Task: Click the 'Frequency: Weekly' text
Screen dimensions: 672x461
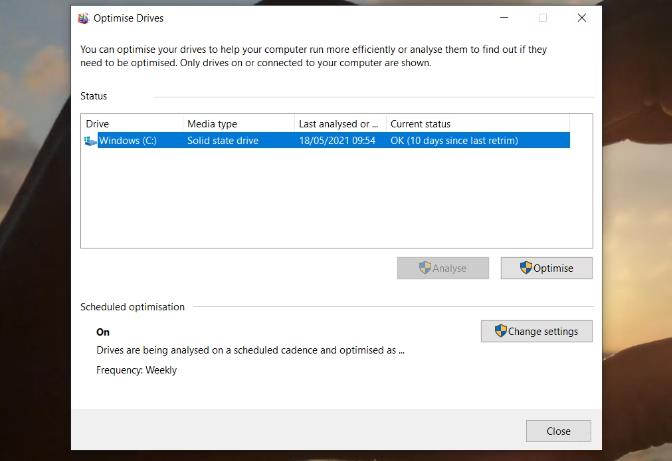Action: pos(136,370)
